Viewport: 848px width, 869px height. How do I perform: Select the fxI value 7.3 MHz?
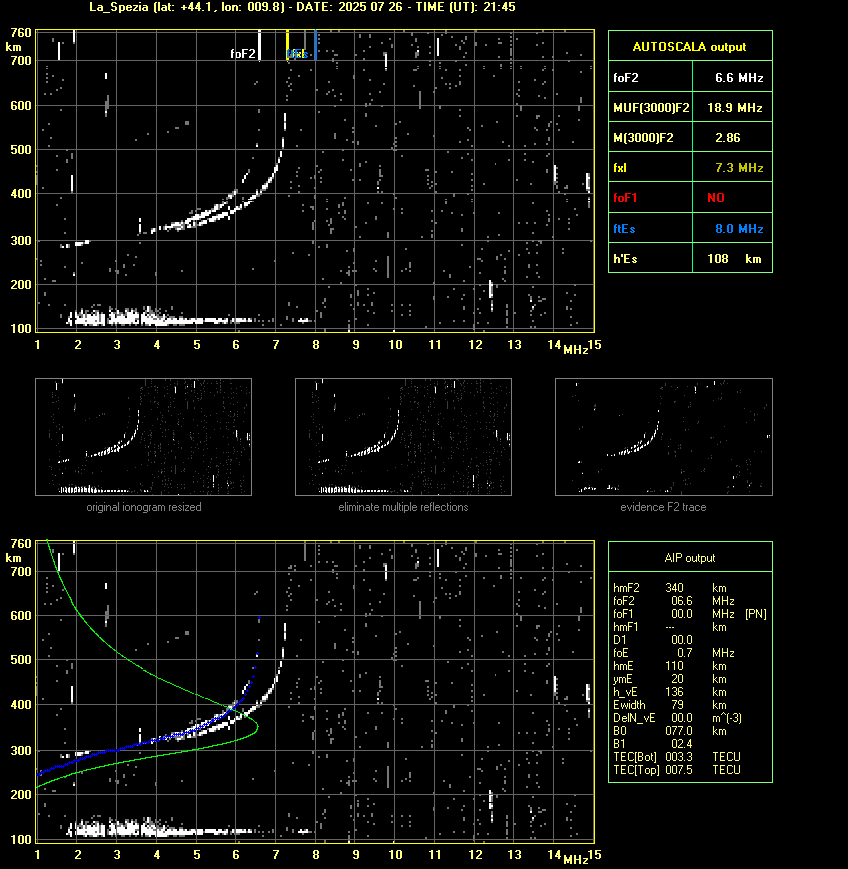click(739, 167)
